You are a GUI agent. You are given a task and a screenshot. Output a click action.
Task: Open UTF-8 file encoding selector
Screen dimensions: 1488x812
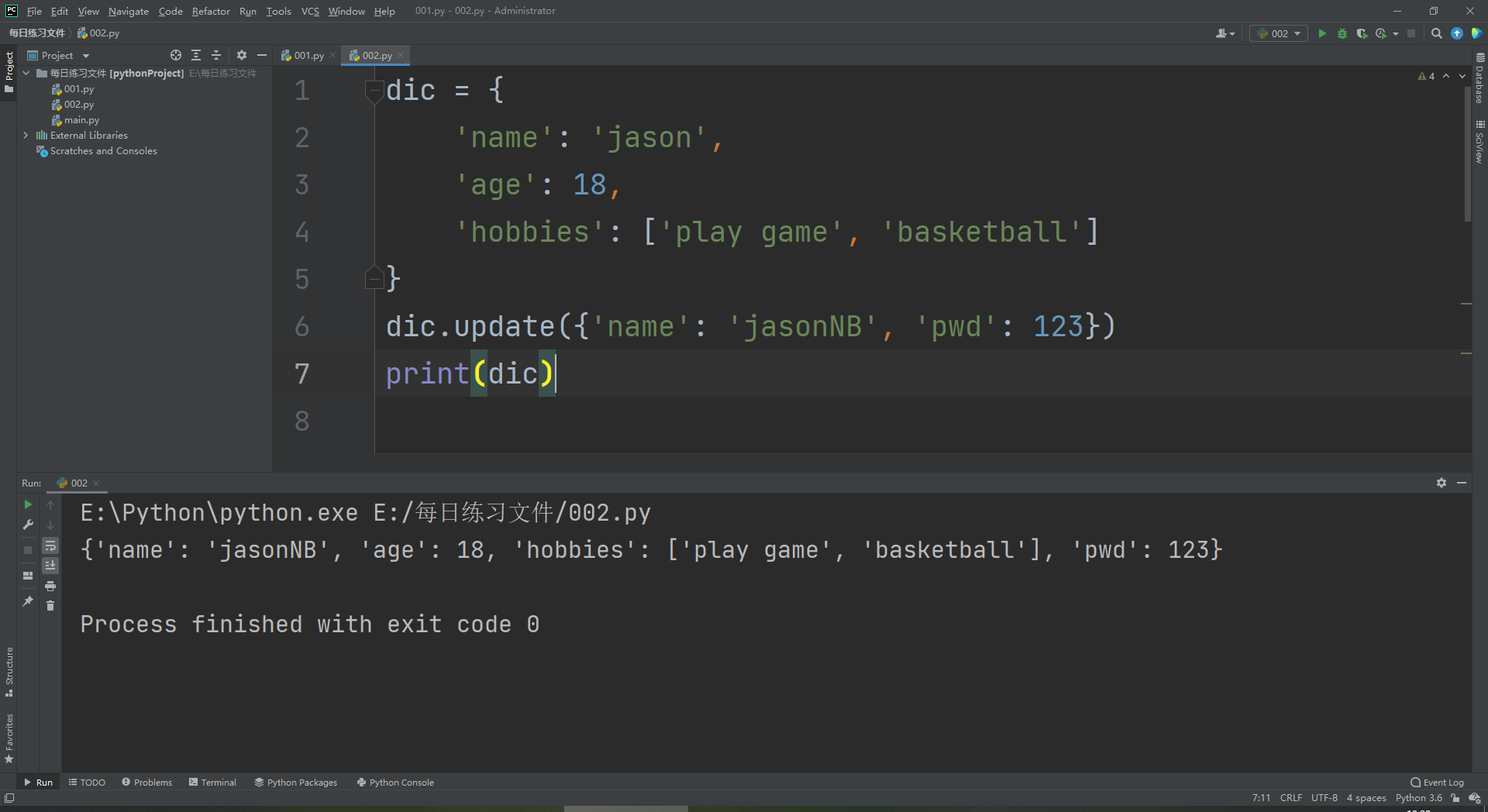coord(1324,798)
